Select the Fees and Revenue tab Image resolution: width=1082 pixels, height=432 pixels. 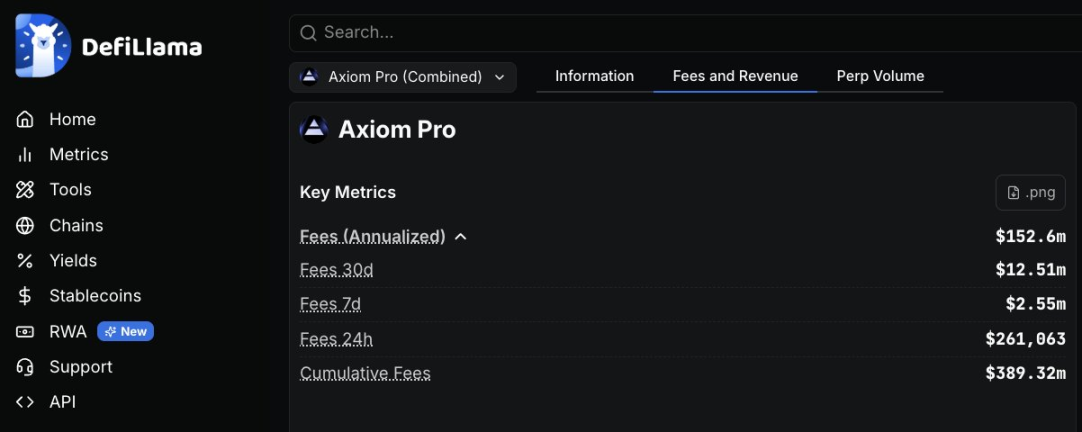point(735,76)
